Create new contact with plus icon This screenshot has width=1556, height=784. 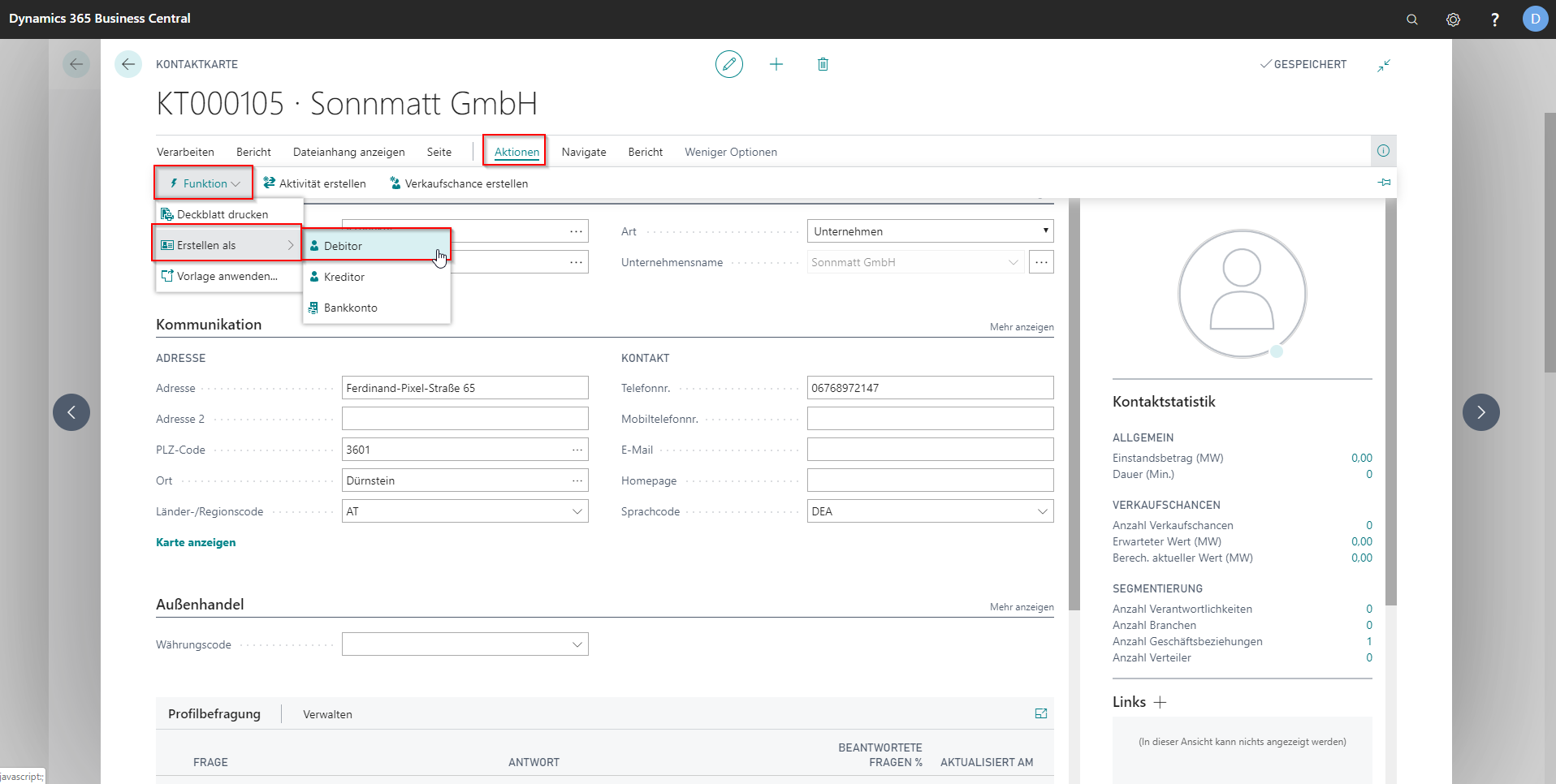click(776, 64)
